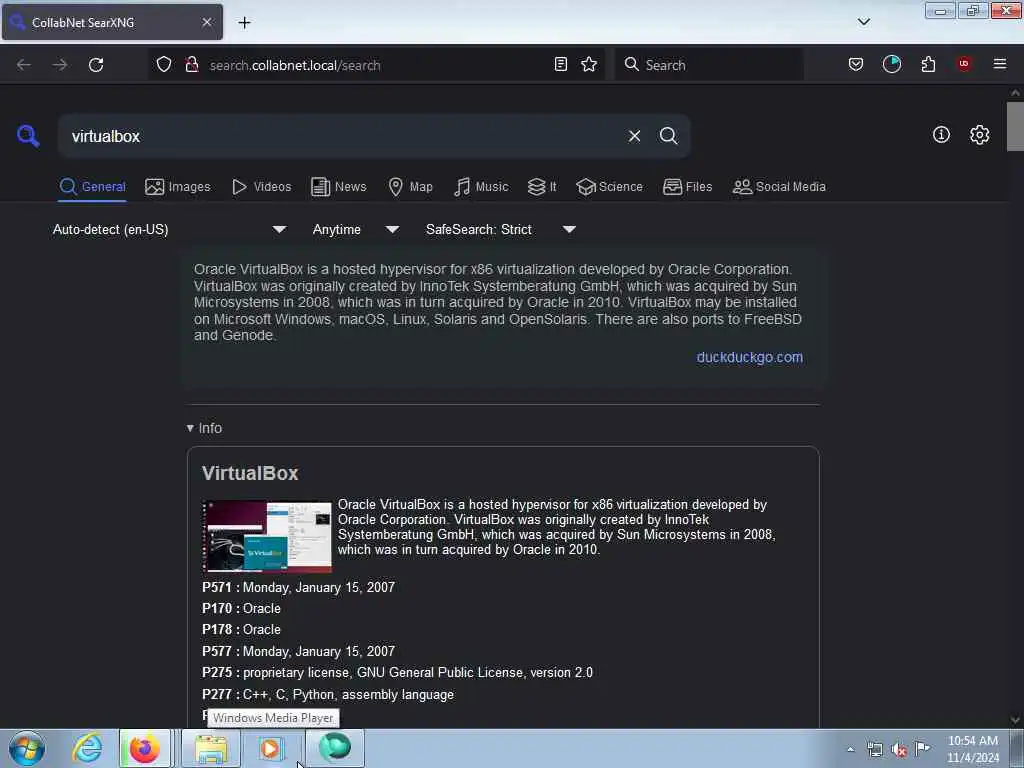The image size is (1024, 768).
Task: Switch to Files tab
Action: coord(688,187)
